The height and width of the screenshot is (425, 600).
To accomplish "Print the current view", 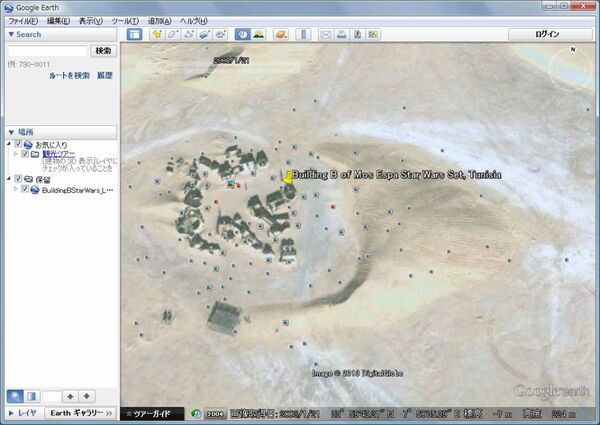I will pyautogui.click(x=342, y=34).
